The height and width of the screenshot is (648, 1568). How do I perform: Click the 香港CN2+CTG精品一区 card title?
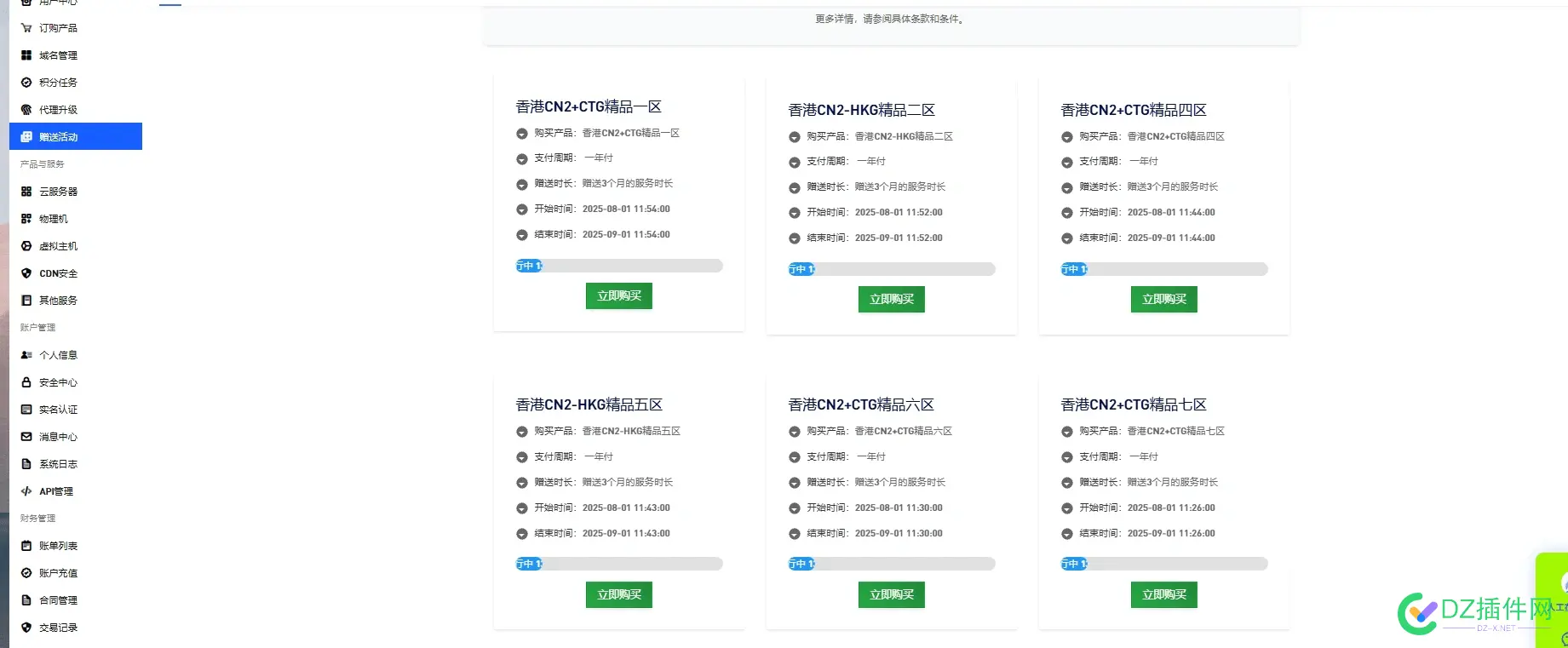589,106
